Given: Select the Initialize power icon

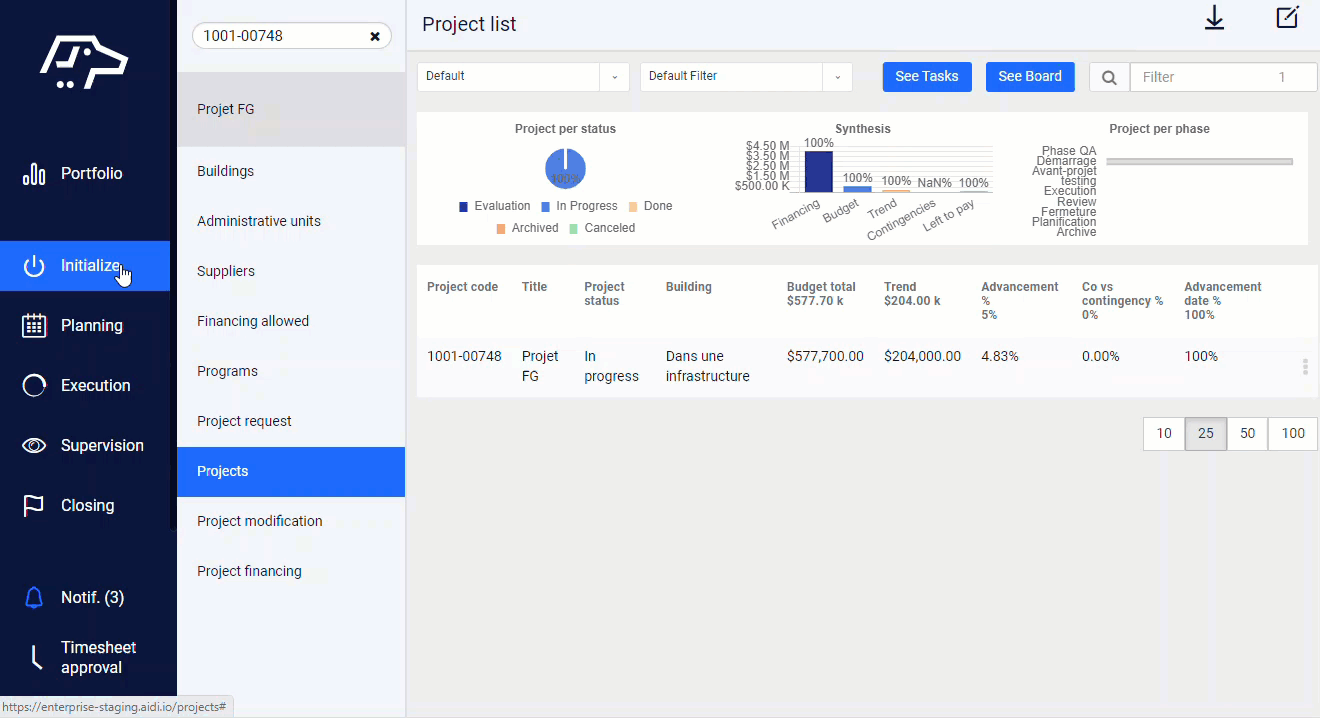Looking at the screenshot, I should [x=33, y=265].
